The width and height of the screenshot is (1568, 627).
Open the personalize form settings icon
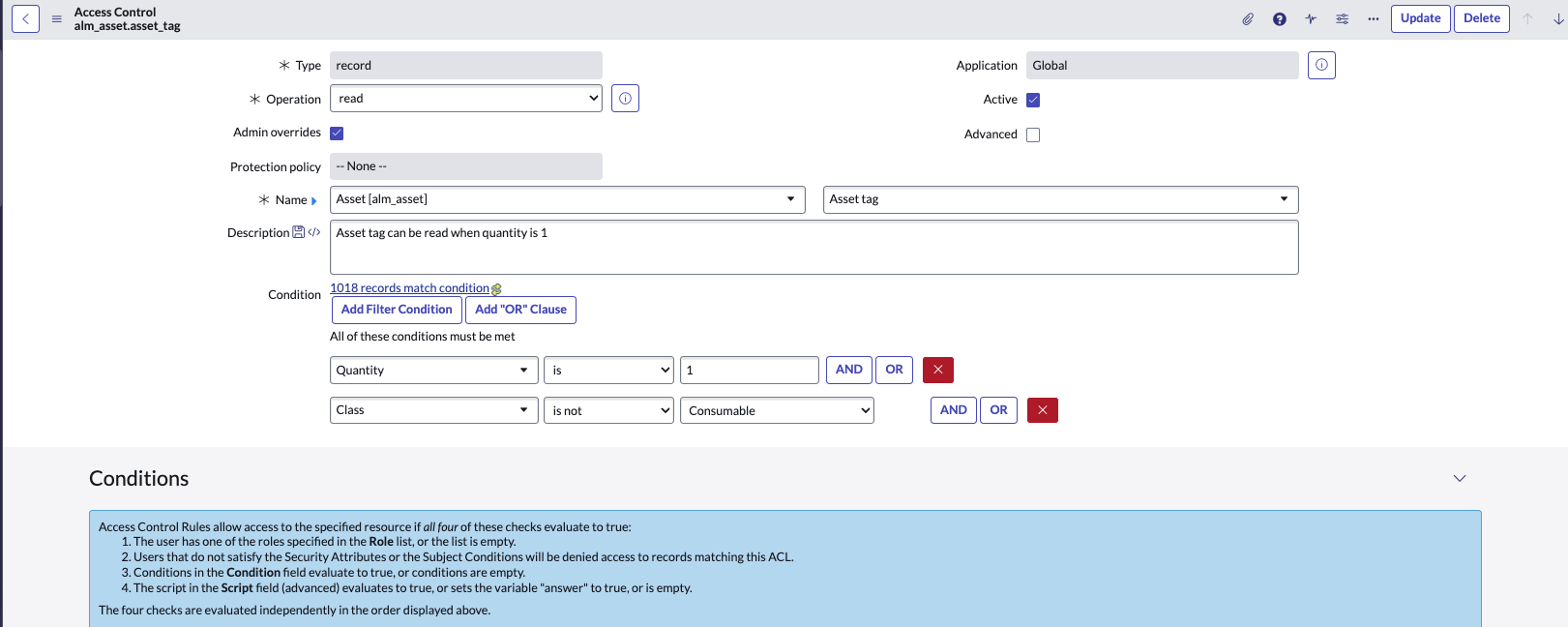point(1342,18)
